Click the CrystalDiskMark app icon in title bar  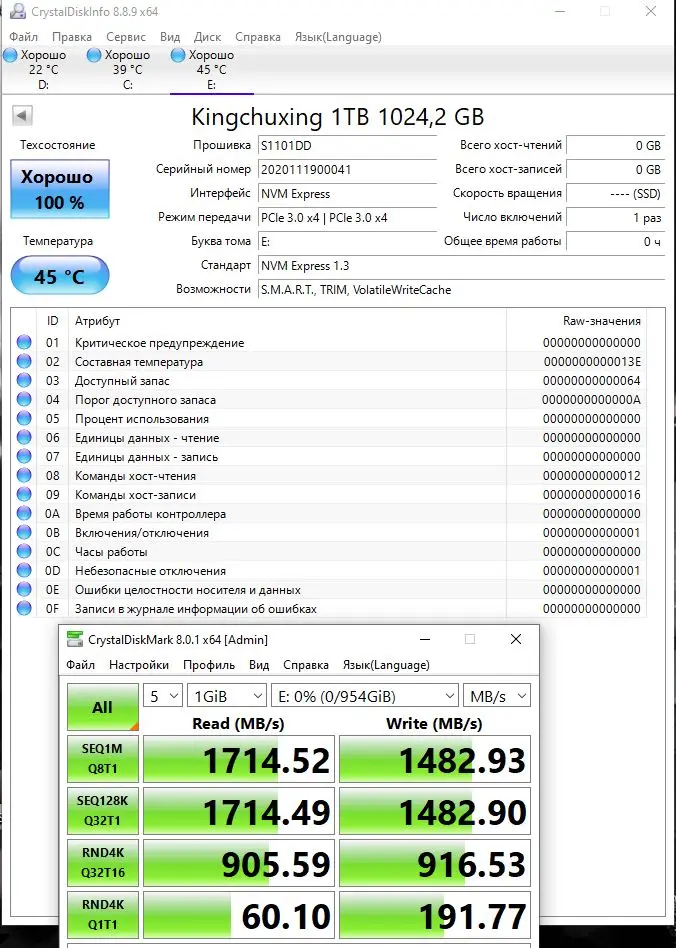pos(75,639)
